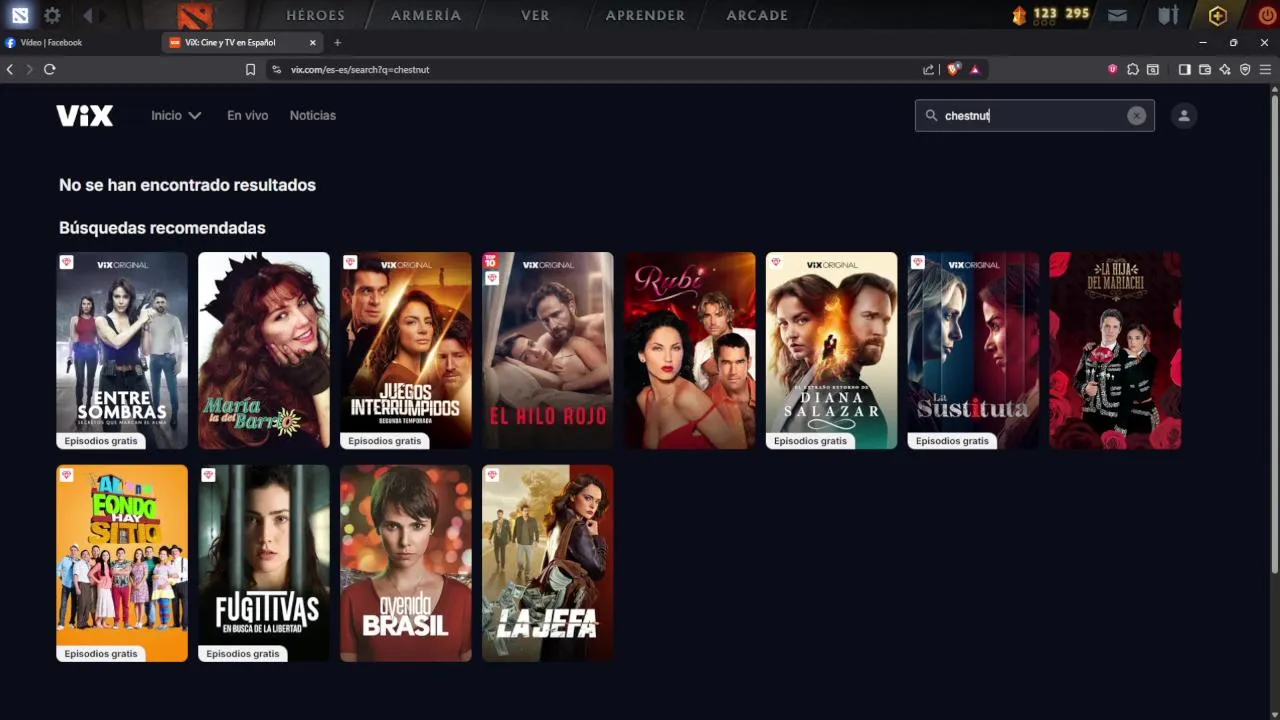Open the Leo AI sparkle icon
The width and height of the screenshot is (1280, 720).
tap(1225, 69)
